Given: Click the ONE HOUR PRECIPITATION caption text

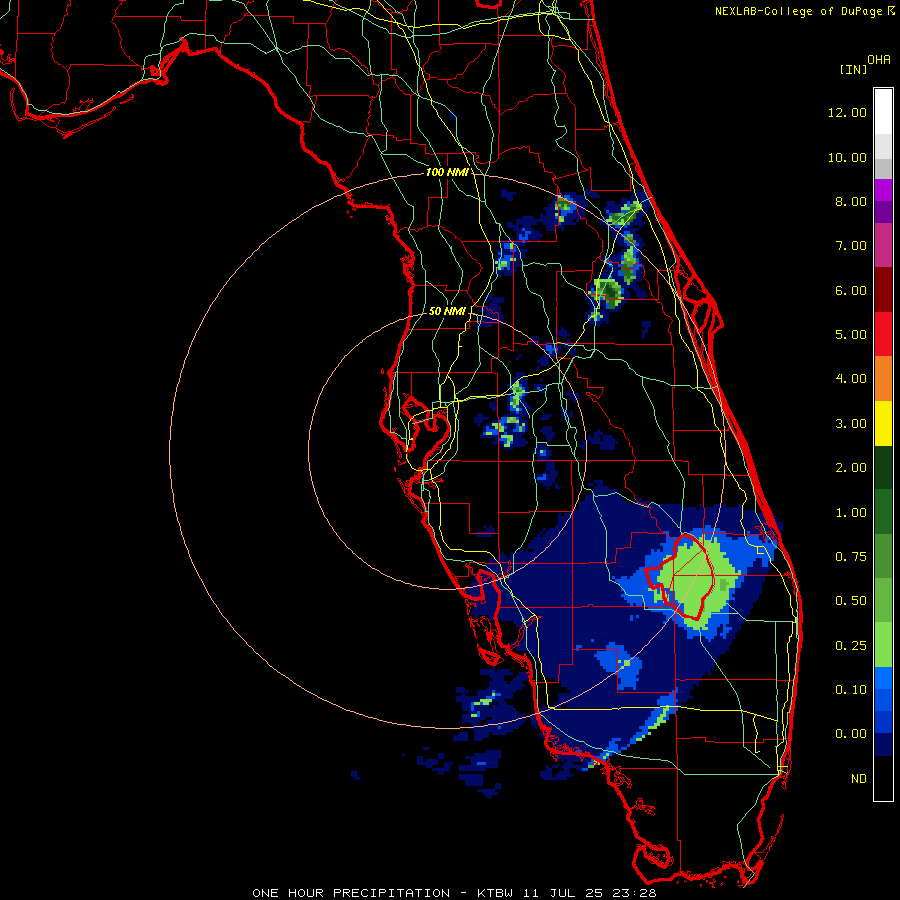Looking at the screenshot, I should [351, 893].
